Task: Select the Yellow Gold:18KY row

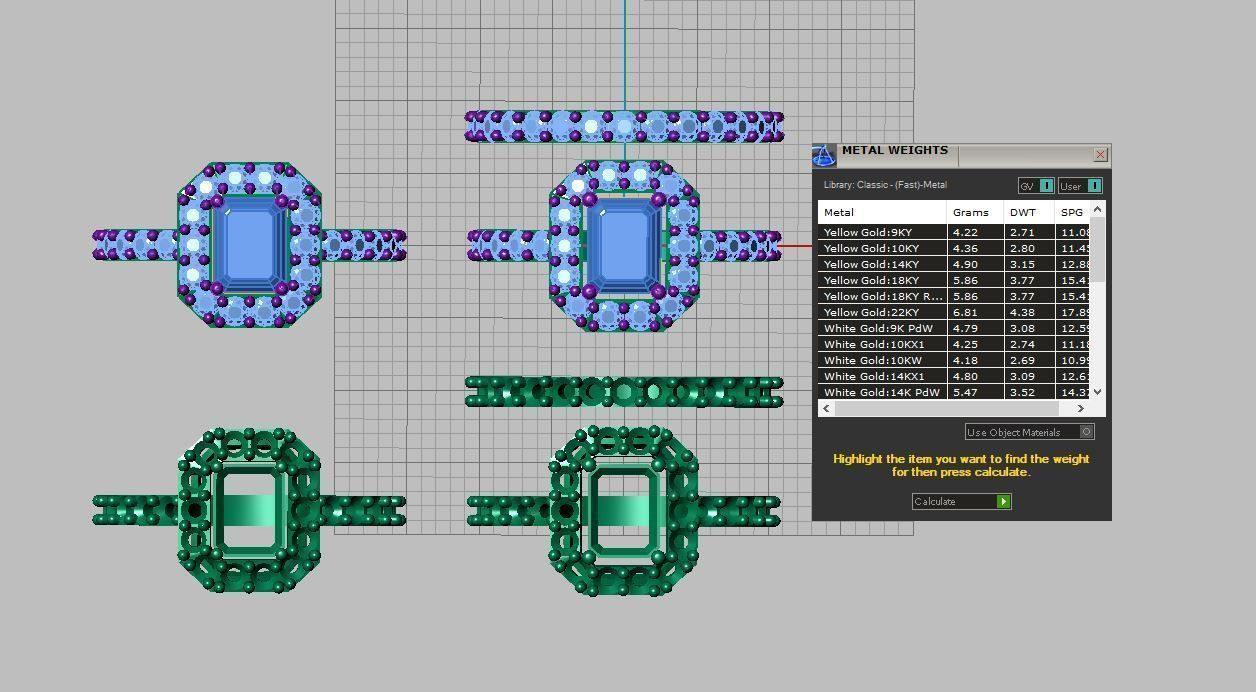Action: click(x=954, y=280)
